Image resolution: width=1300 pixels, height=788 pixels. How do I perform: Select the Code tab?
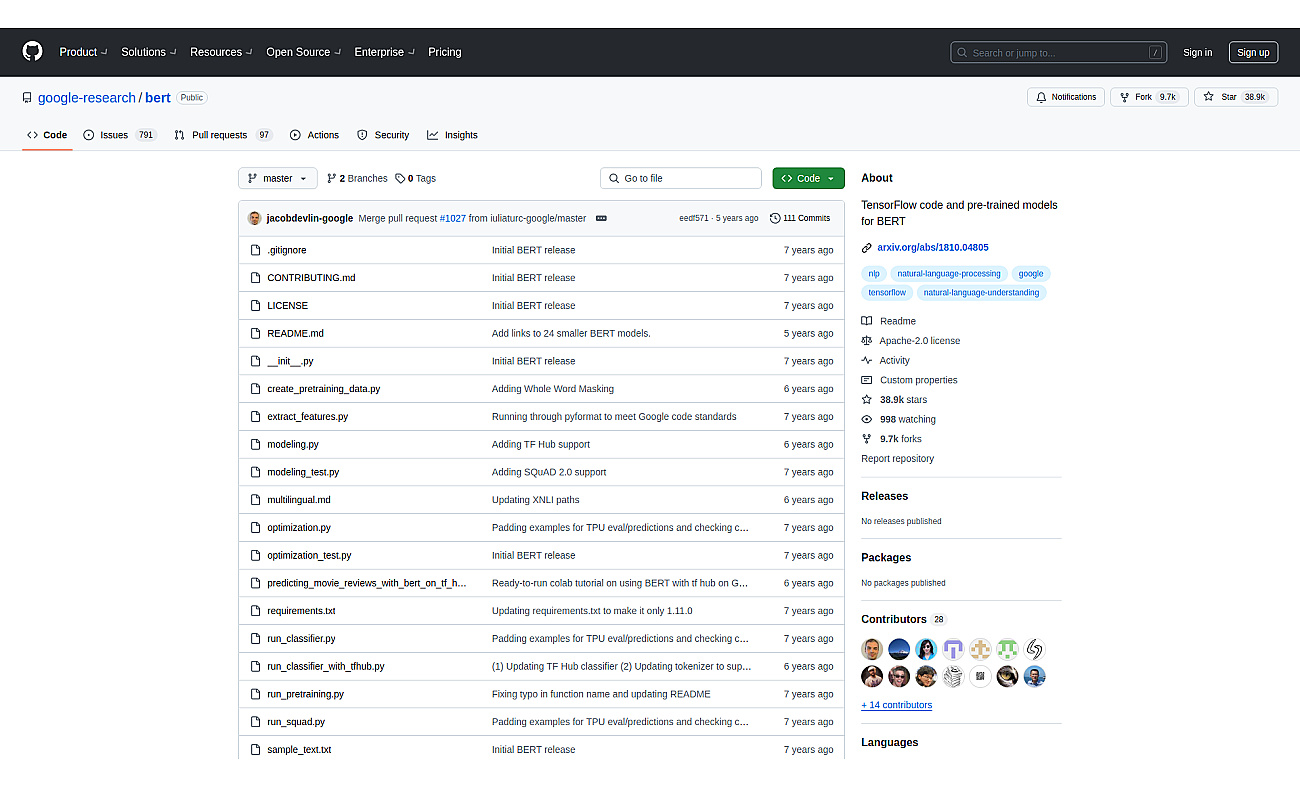click(x=47, y=135)
